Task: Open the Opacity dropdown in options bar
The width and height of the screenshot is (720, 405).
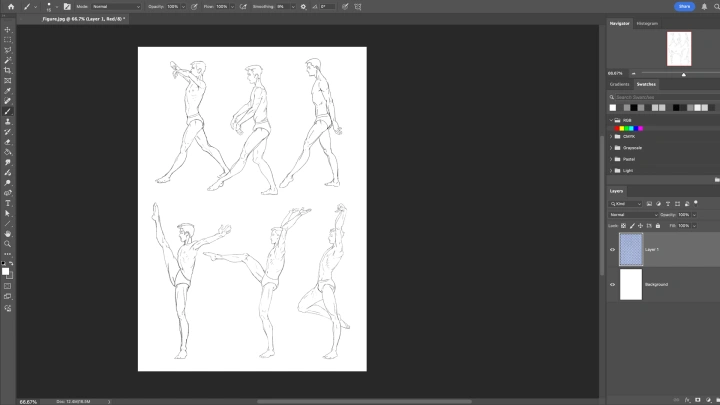Action: (183, 6)
